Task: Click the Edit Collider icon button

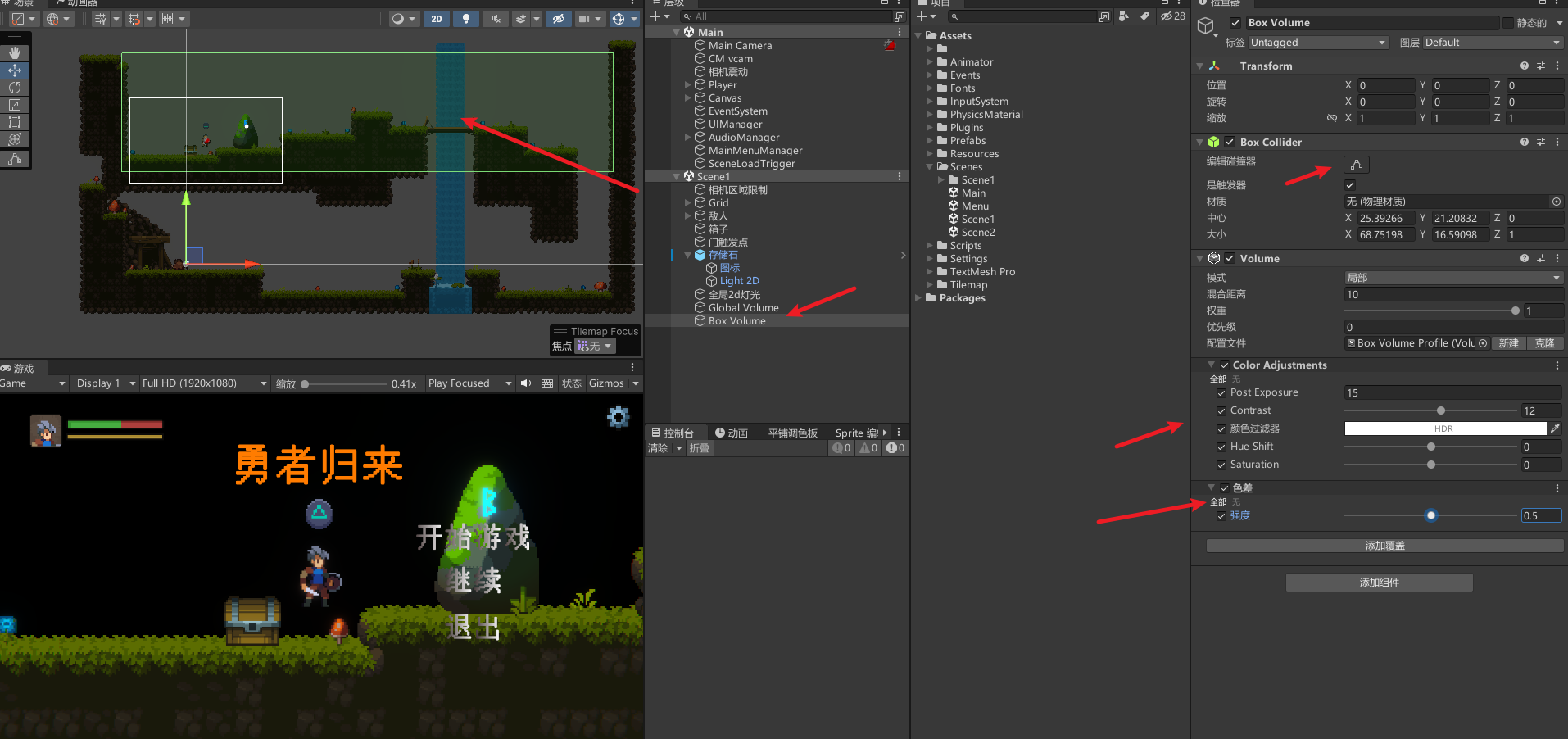Action: tap(1357, 165)
